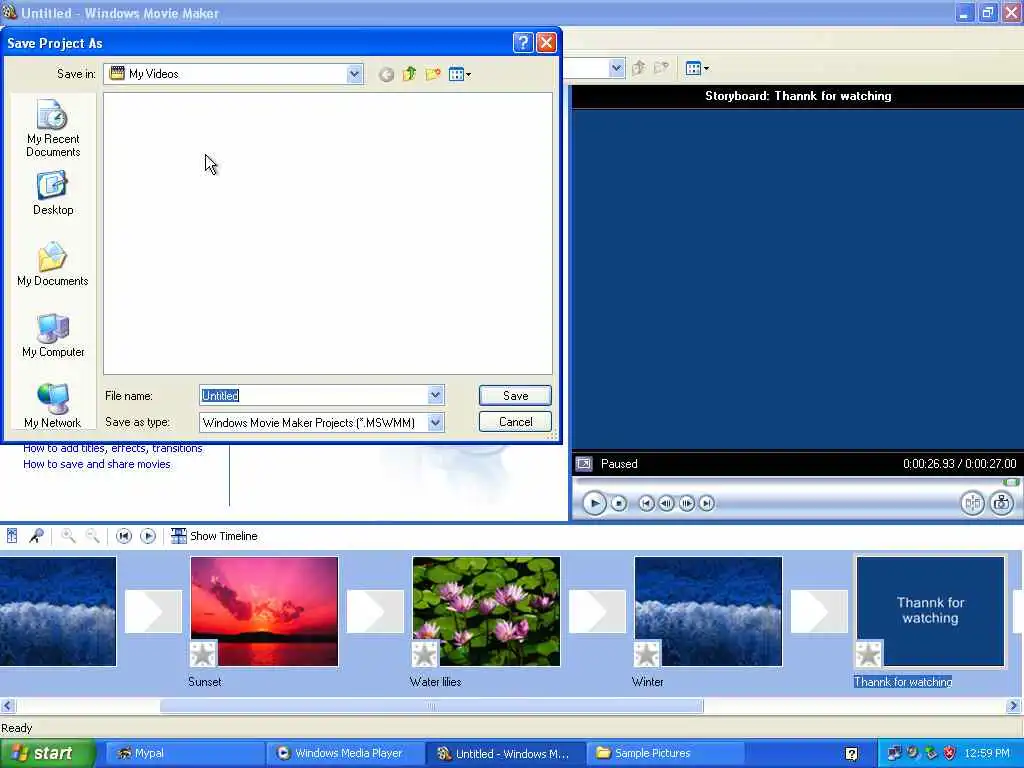This screenshot has width=1024, height=768.
Task: Click transition cell before Thannk for watching
Action: (819, 611)
